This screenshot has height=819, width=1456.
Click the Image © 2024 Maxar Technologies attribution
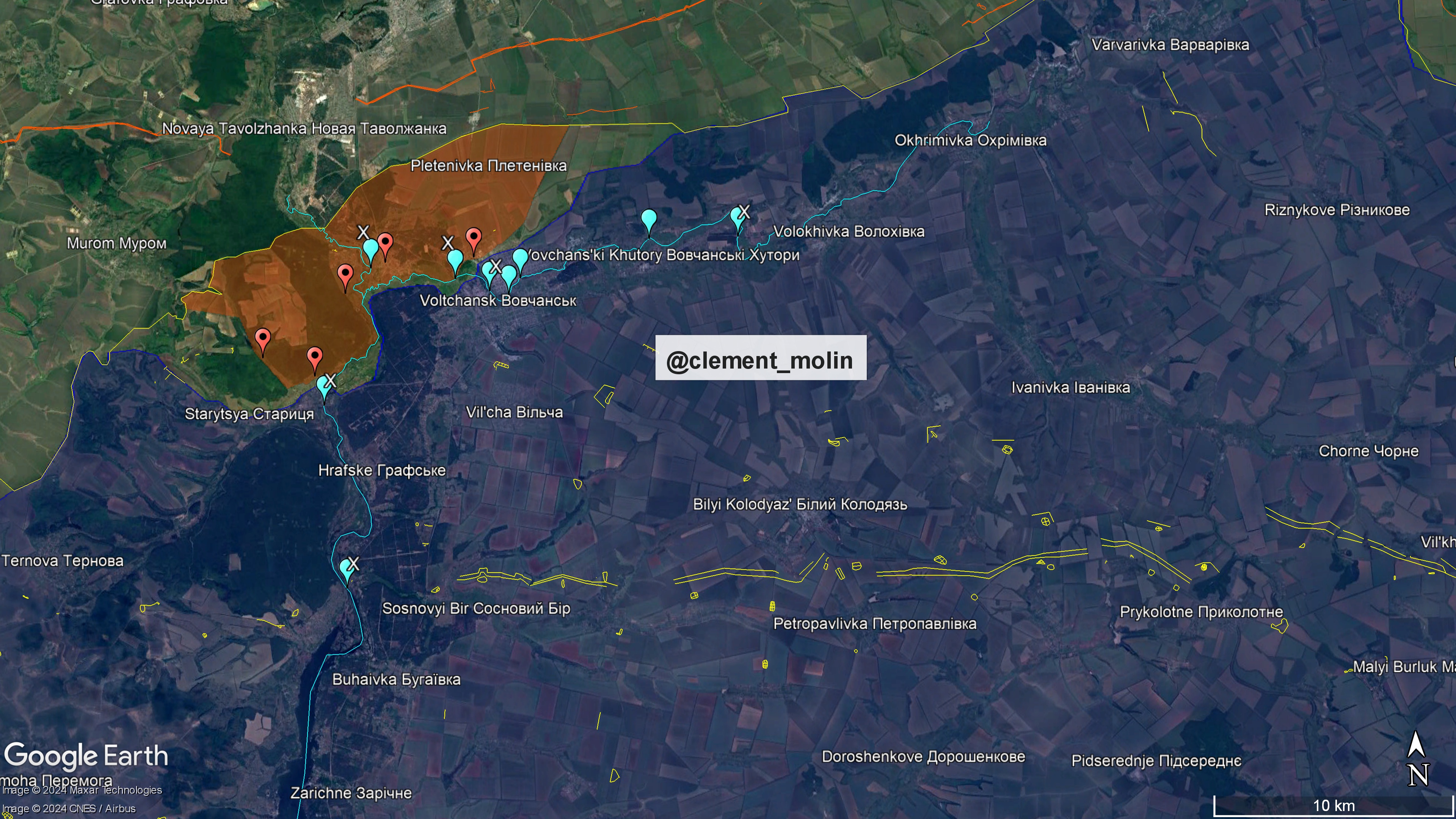[x=82, y=790]
